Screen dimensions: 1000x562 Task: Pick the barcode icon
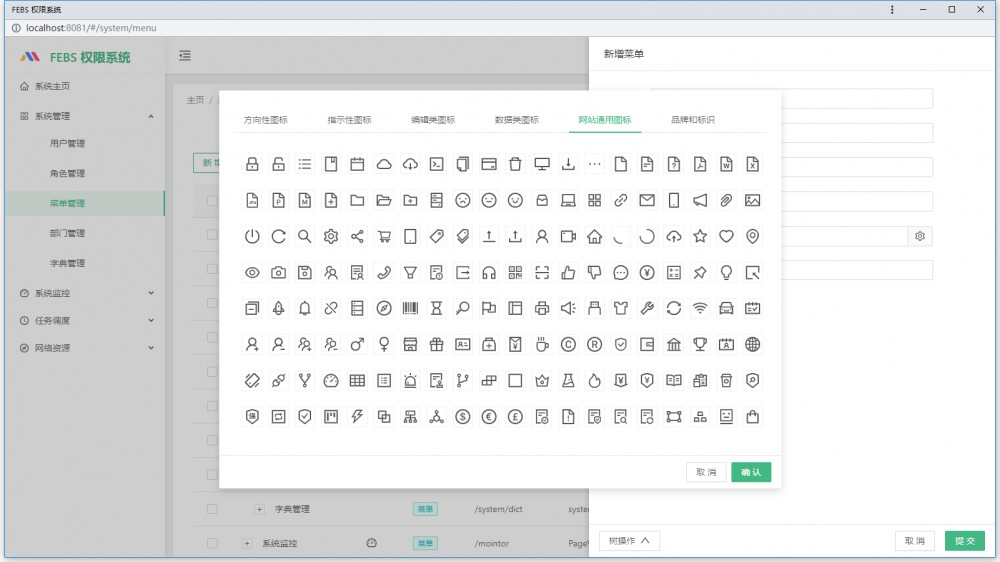[410, 309]
